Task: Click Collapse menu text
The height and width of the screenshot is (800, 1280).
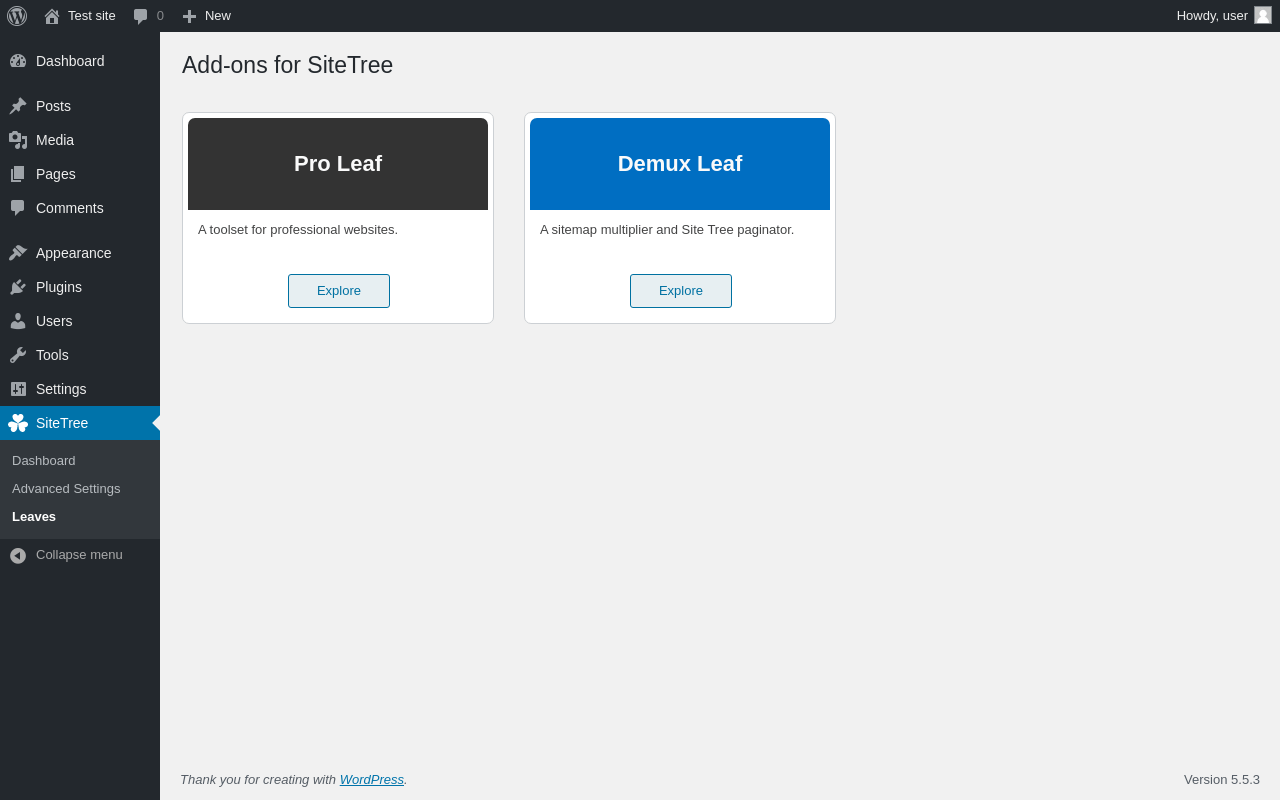Action: pos(79,555)
